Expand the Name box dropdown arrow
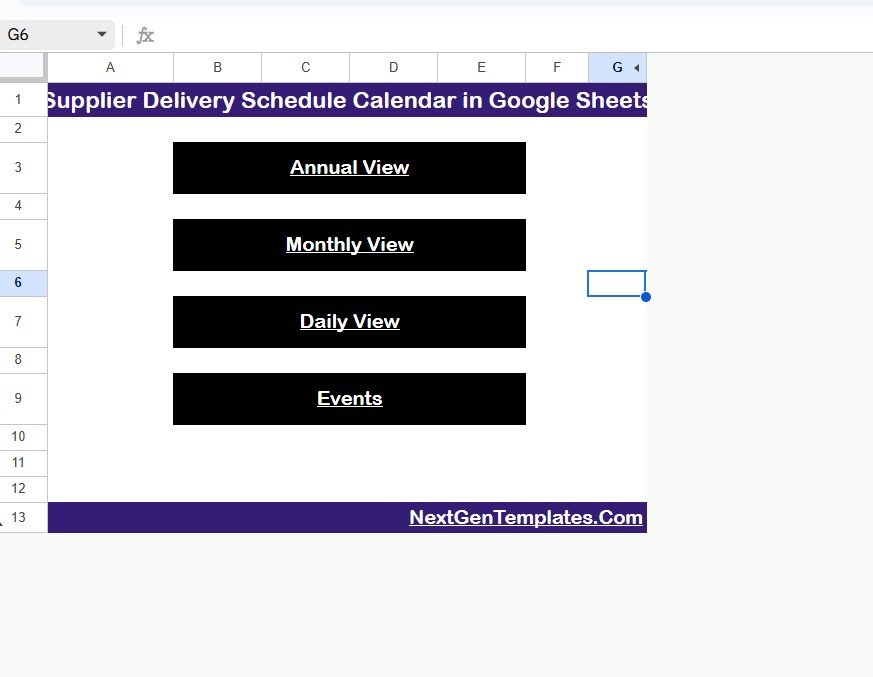 (101, 35)
